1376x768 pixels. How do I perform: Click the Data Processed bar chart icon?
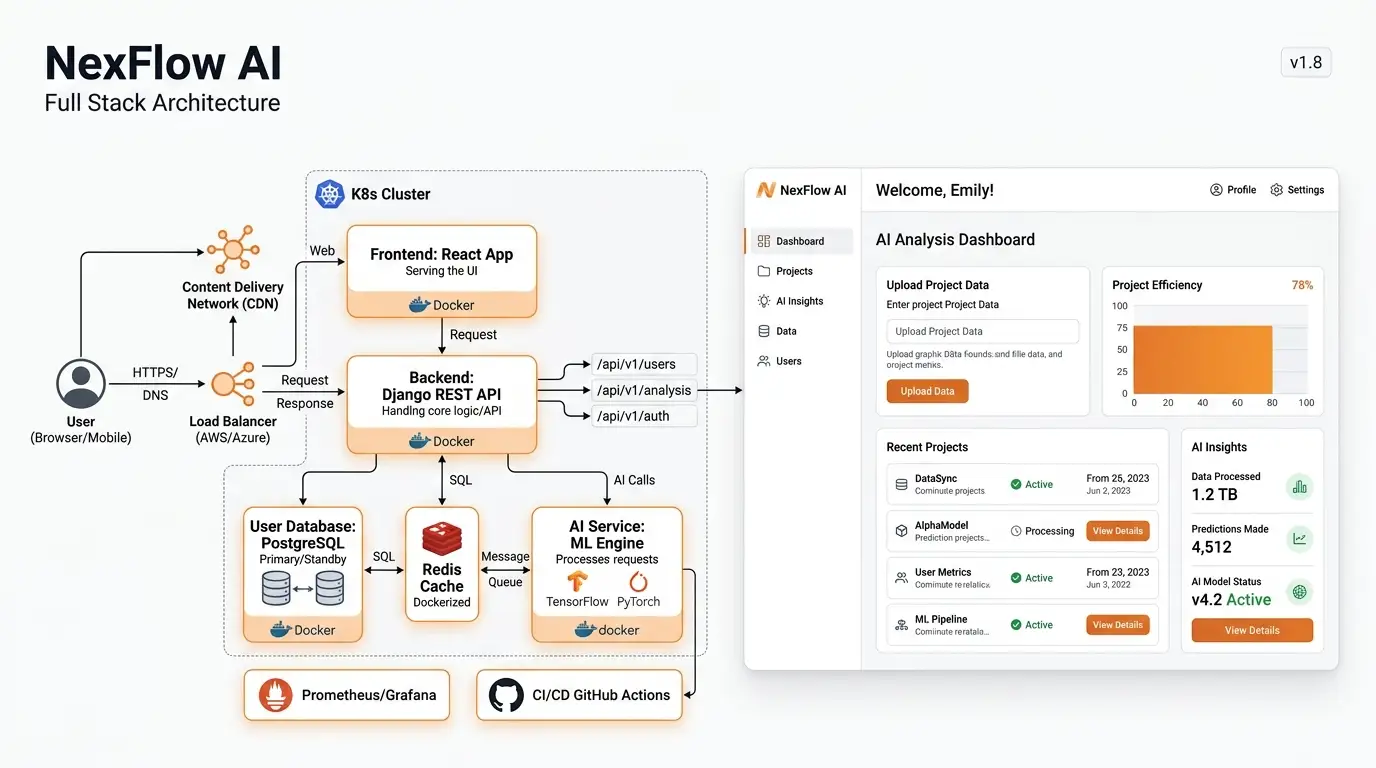coord(1299,487)
